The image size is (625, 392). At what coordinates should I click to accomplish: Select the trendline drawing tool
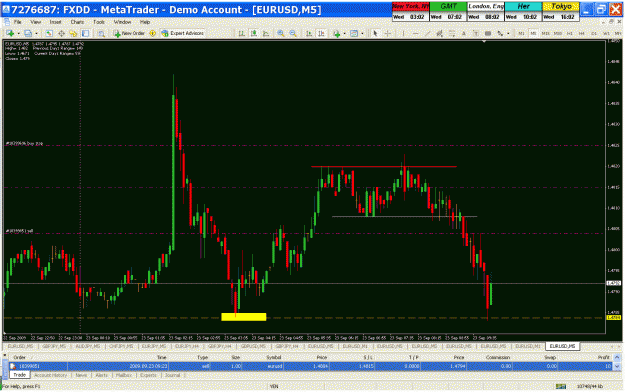[x=427, y=33]
